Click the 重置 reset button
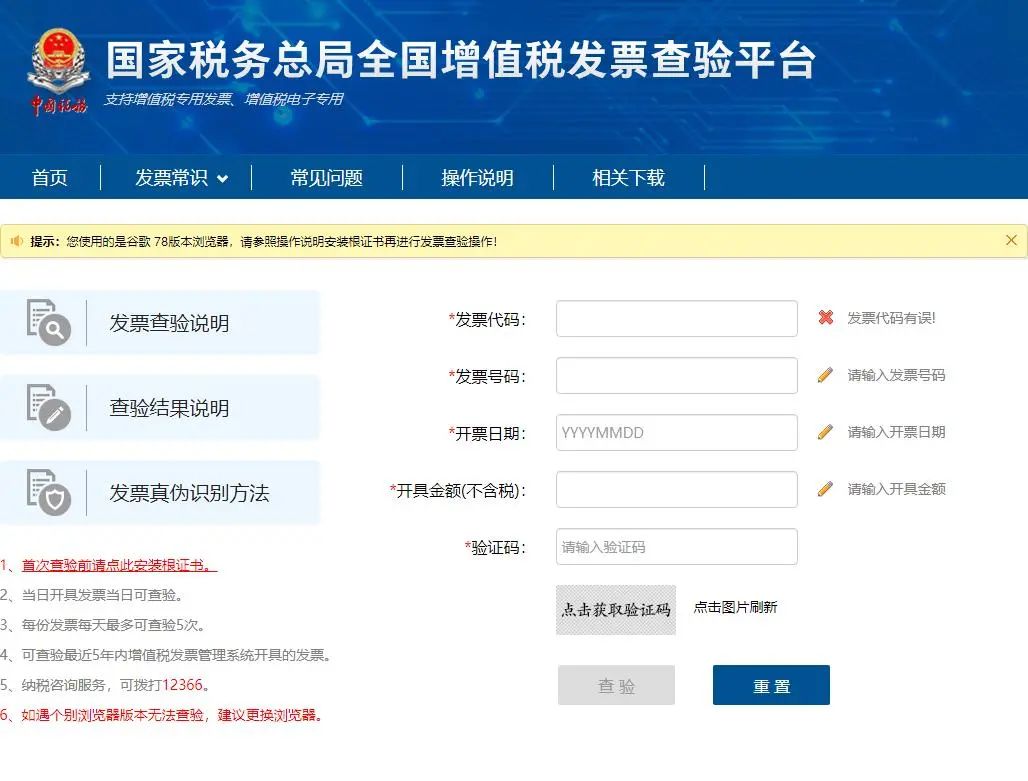1028x781 pixels. (772, 685)
